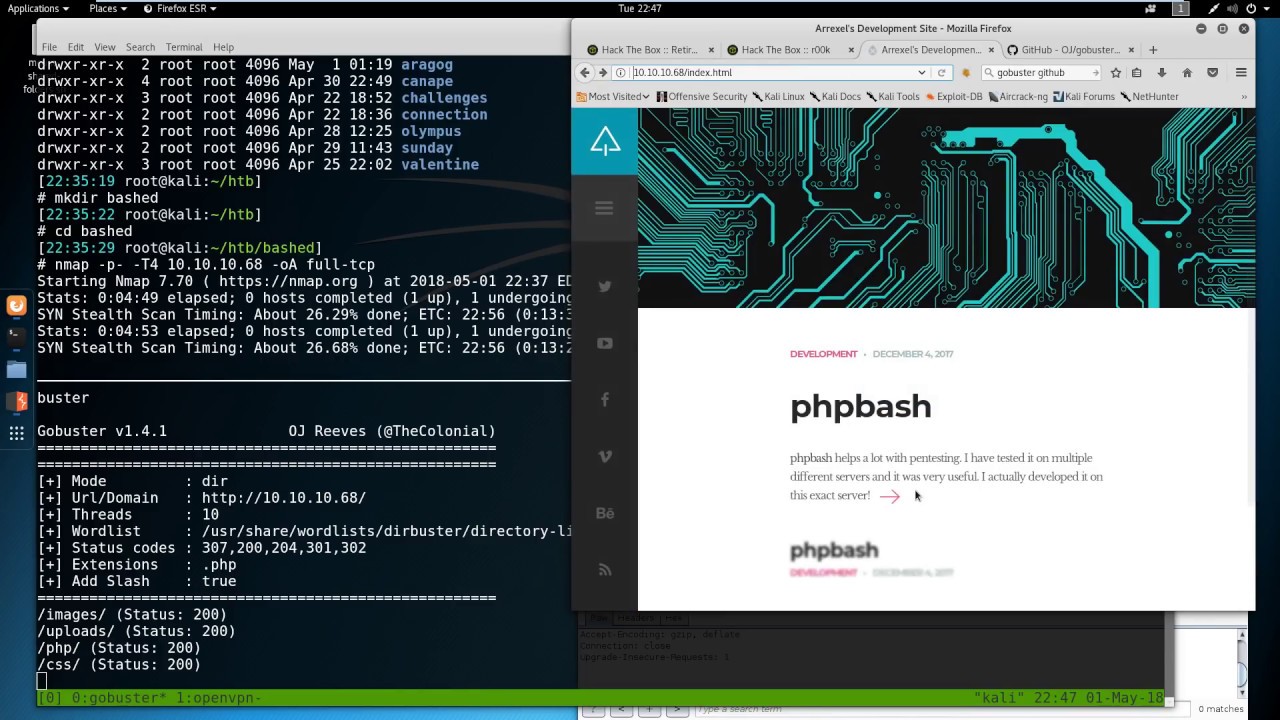This screenshot has height=720, width=1280.
Task: Open the terminal File menu
Action: (49, 47)
